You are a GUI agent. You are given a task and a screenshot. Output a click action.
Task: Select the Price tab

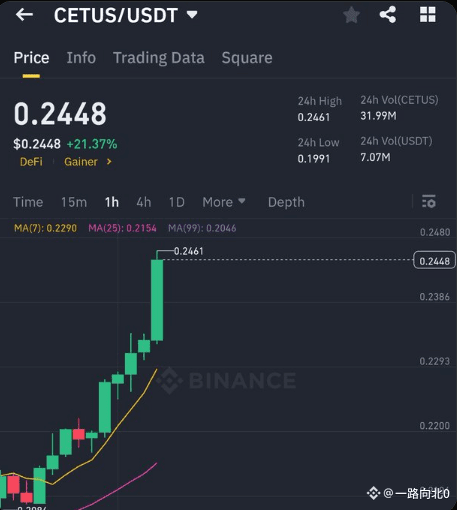click(31, 58)
